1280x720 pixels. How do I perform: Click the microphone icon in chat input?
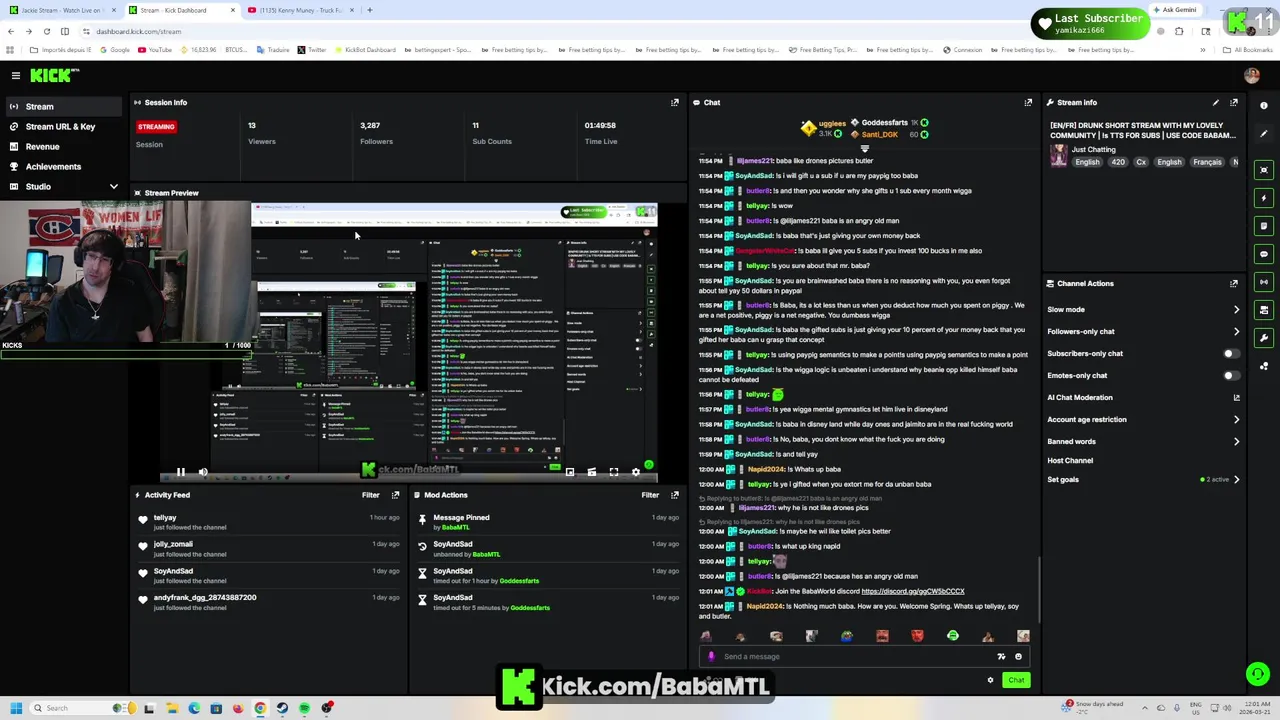(711, 656)
